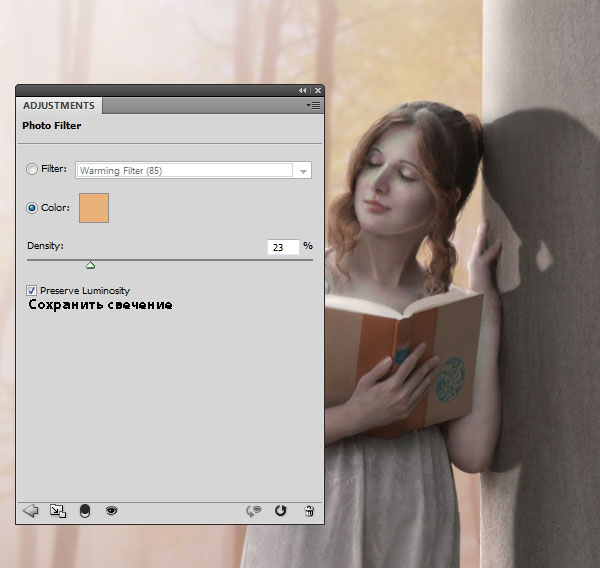Close the Adjustments panel

(x=318, y=91)
